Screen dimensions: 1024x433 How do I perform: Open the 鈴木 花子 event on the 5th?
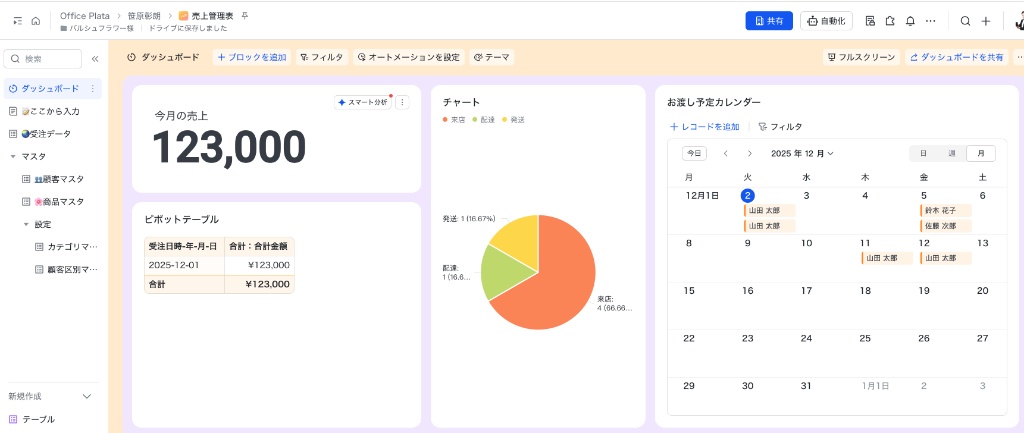click(x=946, y=210)
